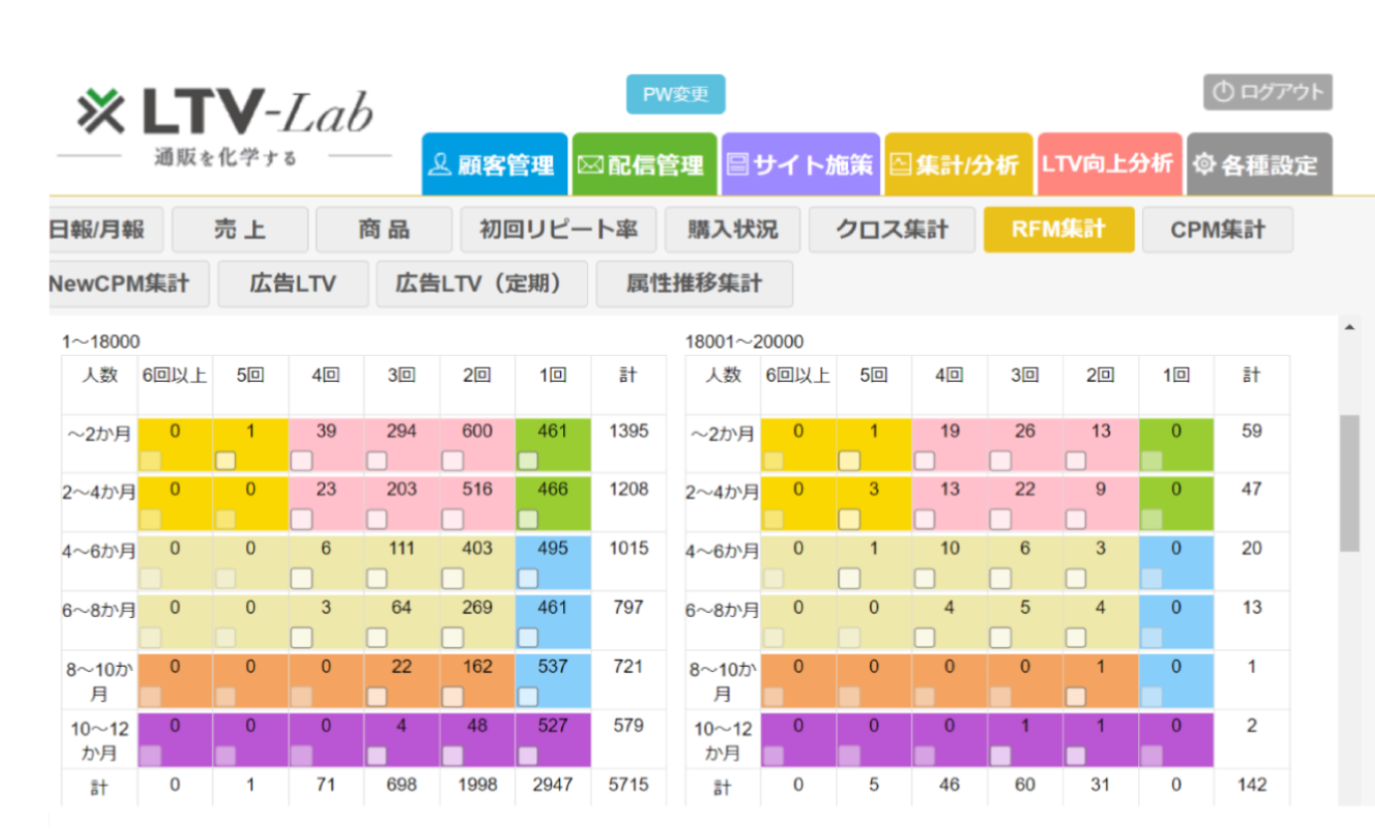
Task: Open the 集計/分析 analytics tab
Action: (959, 165)
